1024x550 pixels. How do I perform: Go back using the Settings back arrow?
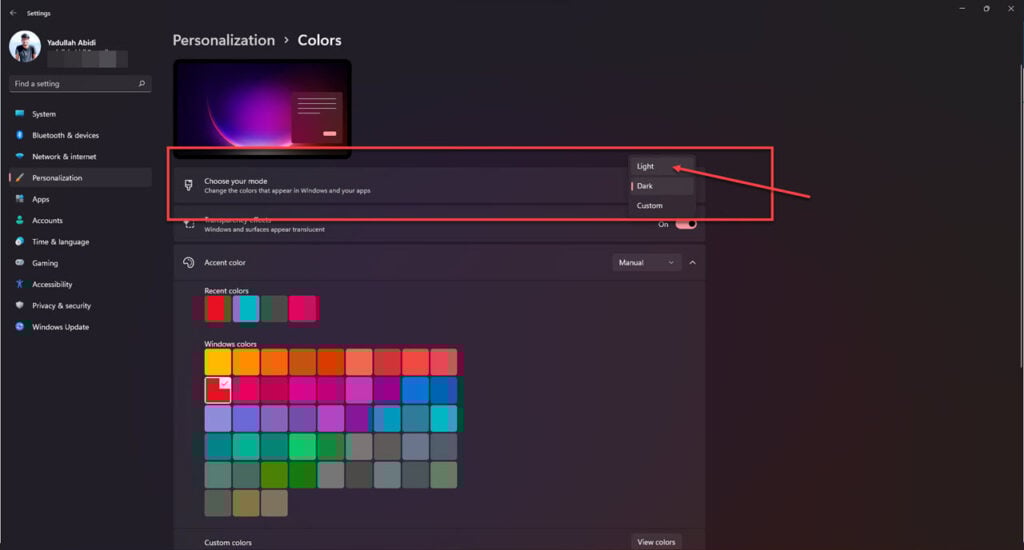[x=13, y=13]
